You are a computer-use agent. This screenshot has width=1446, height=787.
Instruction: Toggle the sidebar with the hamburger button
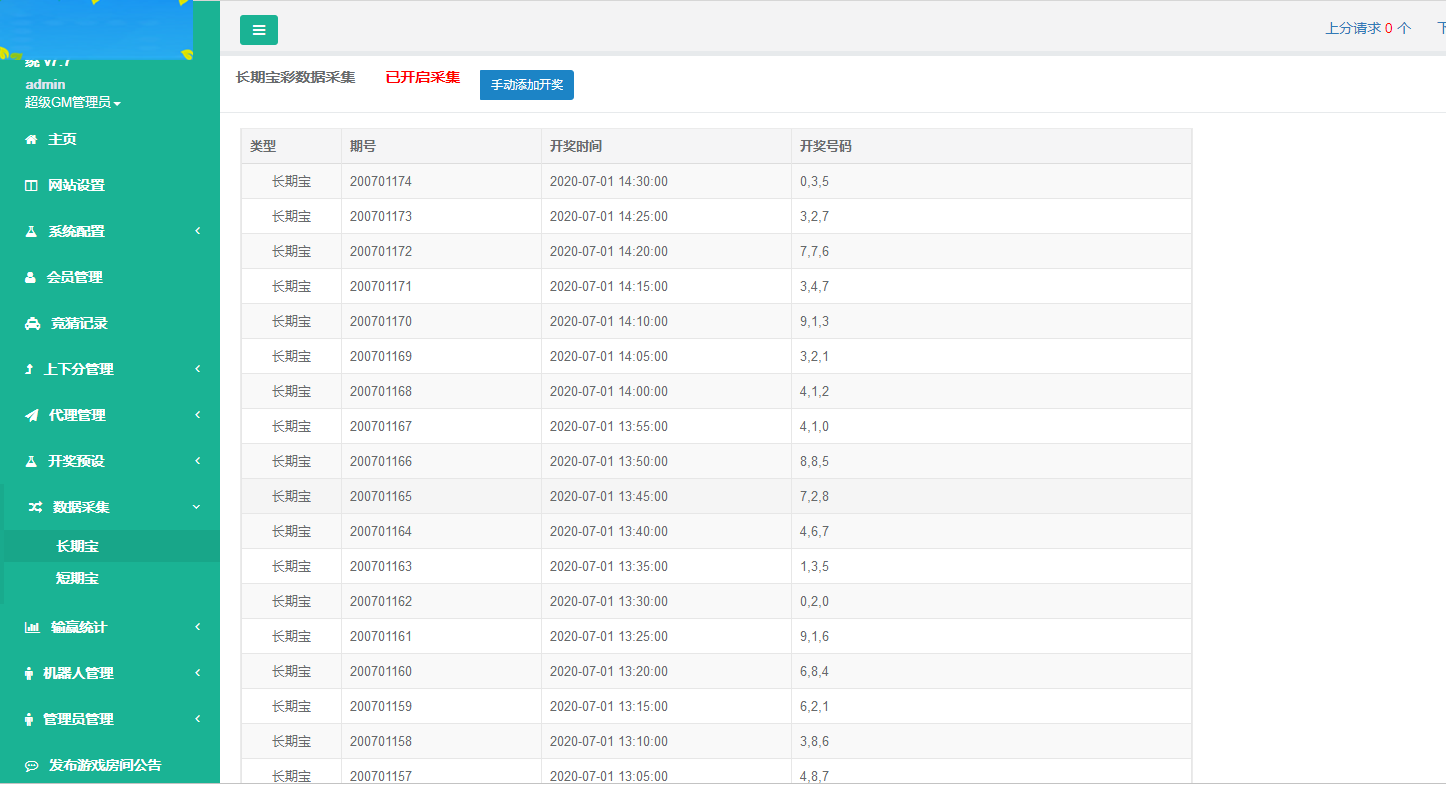pos(259,30)
